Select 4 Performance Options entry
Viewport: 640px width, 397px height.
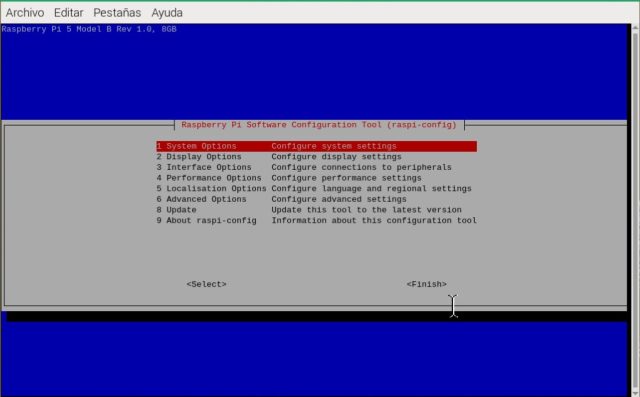tap(316, 178)
